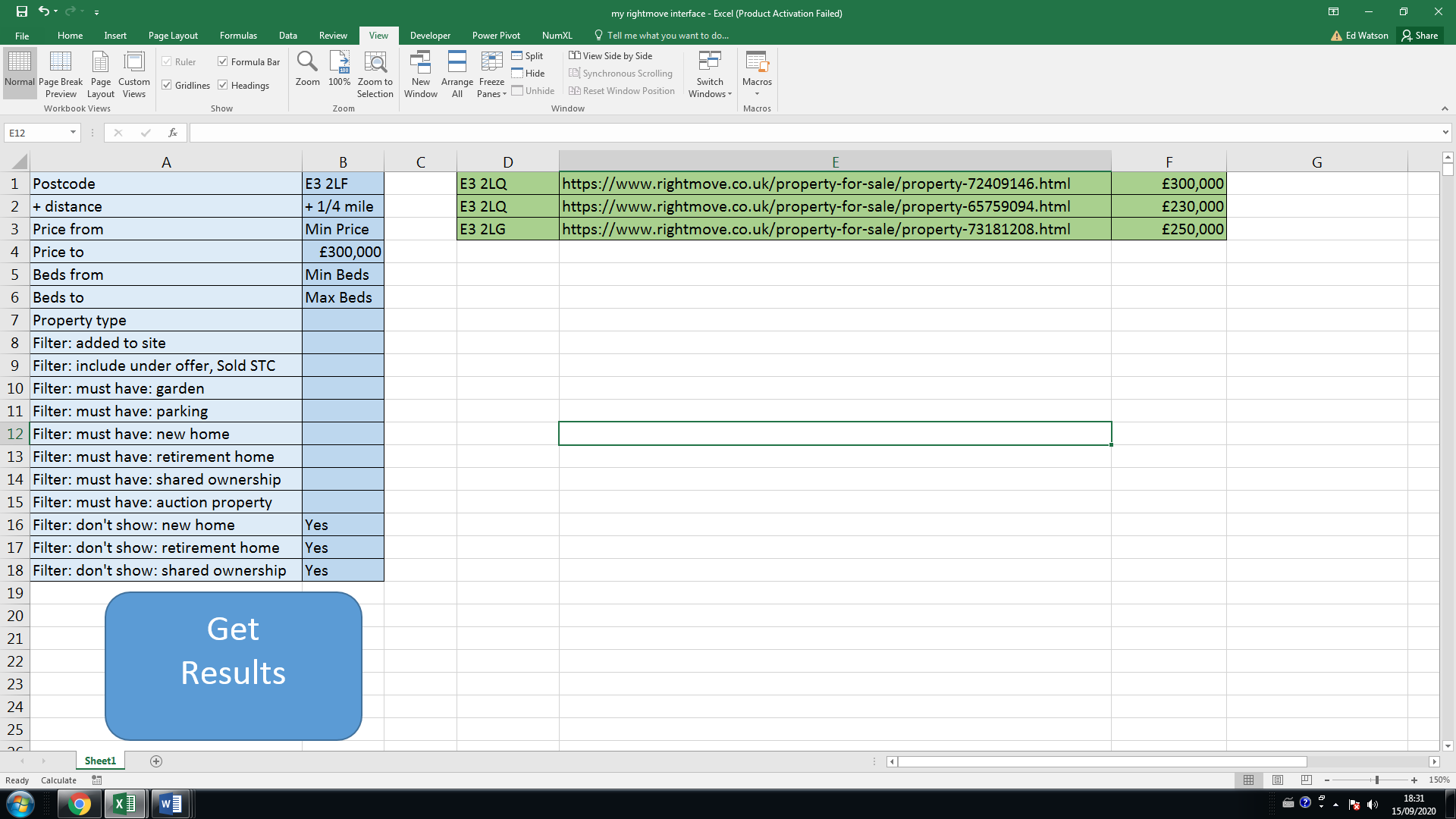
Task: Switch to the Developer tab
Action: pyautogui.click(x=430, y=36)
